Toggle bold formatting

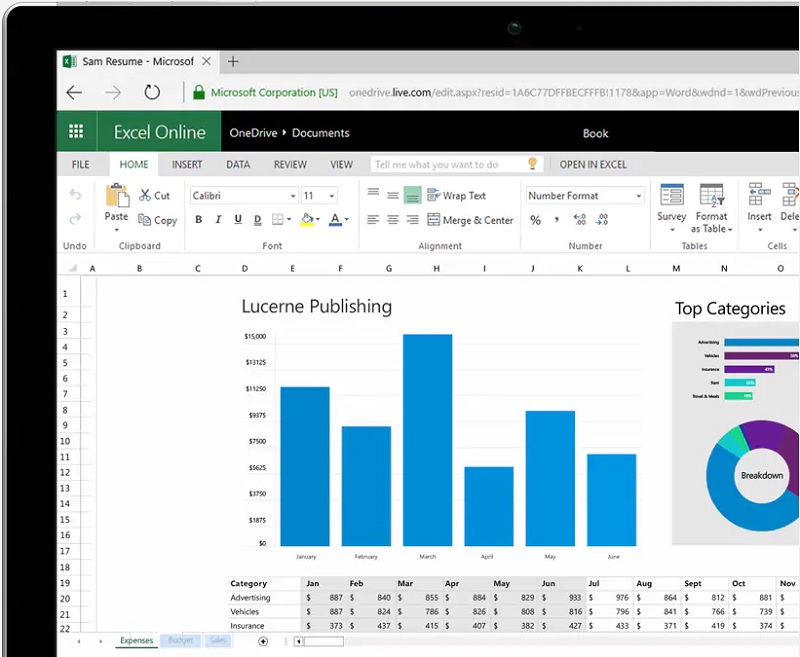pos(198,219)
